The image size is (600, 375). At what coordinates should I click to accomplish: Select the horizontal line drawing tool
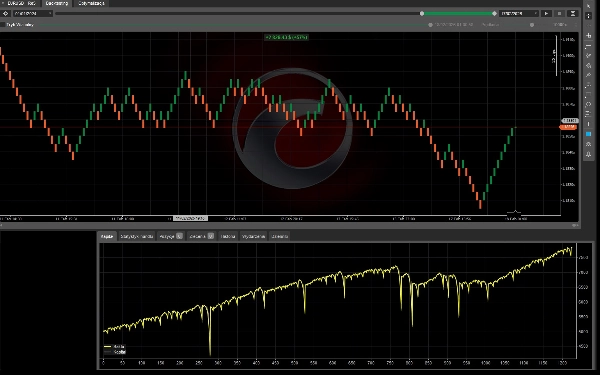[x=589, y=46]
